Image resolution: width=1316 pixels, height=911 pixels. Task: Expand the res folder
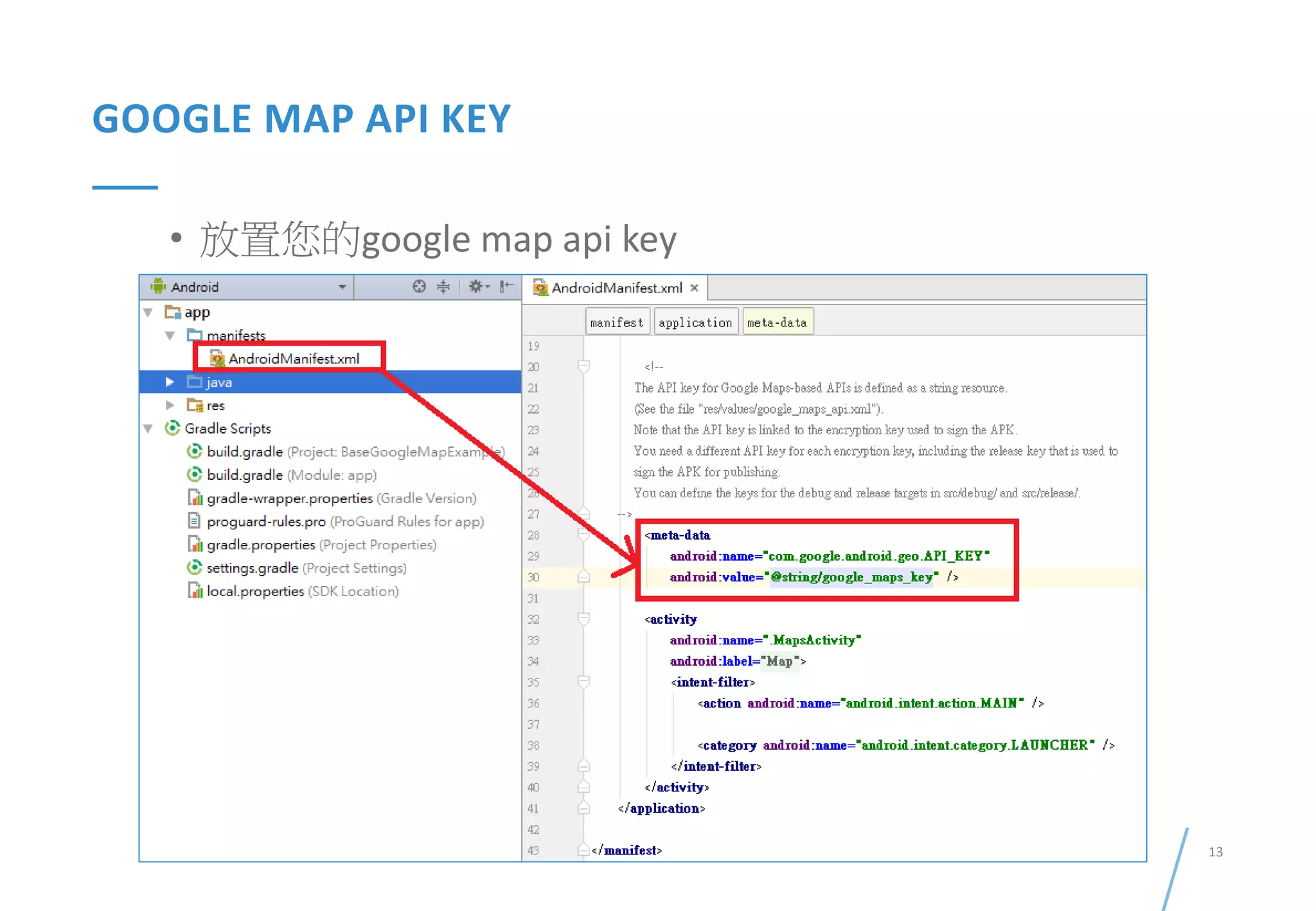[x=170, y=405]
